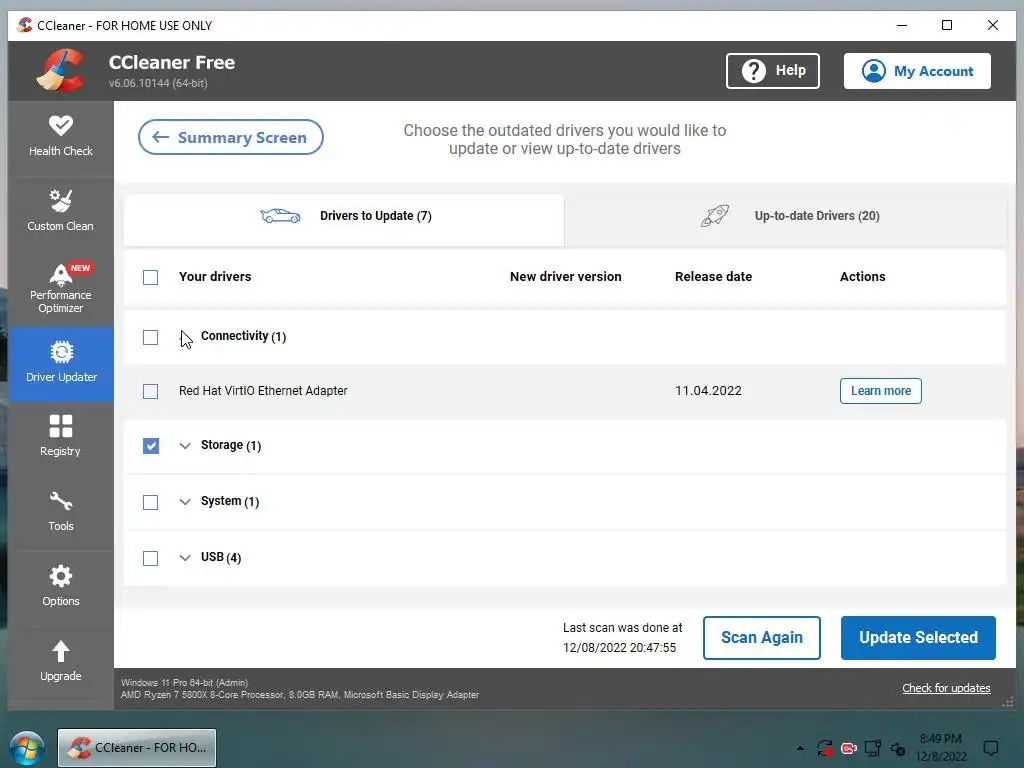The width and height of the screenshot is (1024, 768).
Task: Click the Release date column header
Action: 713,276
